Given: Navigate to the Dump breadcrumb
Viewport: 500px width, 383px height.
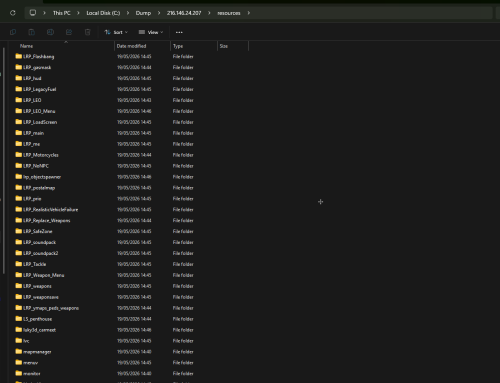Looking at the screenshot, I should 143,13.
